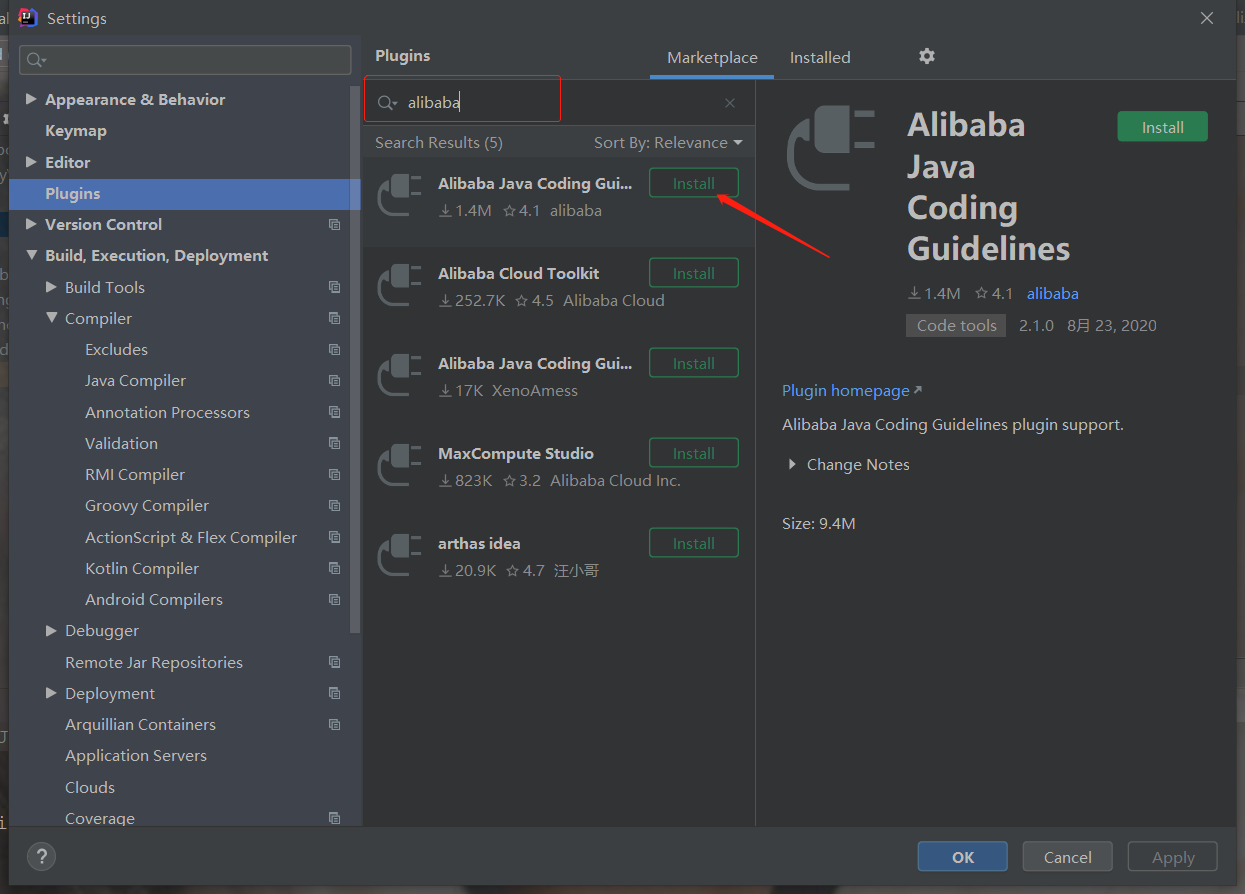Click the settings tree vertical scrollbar
This screenshot has height=894, width=1245.
[355, 360]
